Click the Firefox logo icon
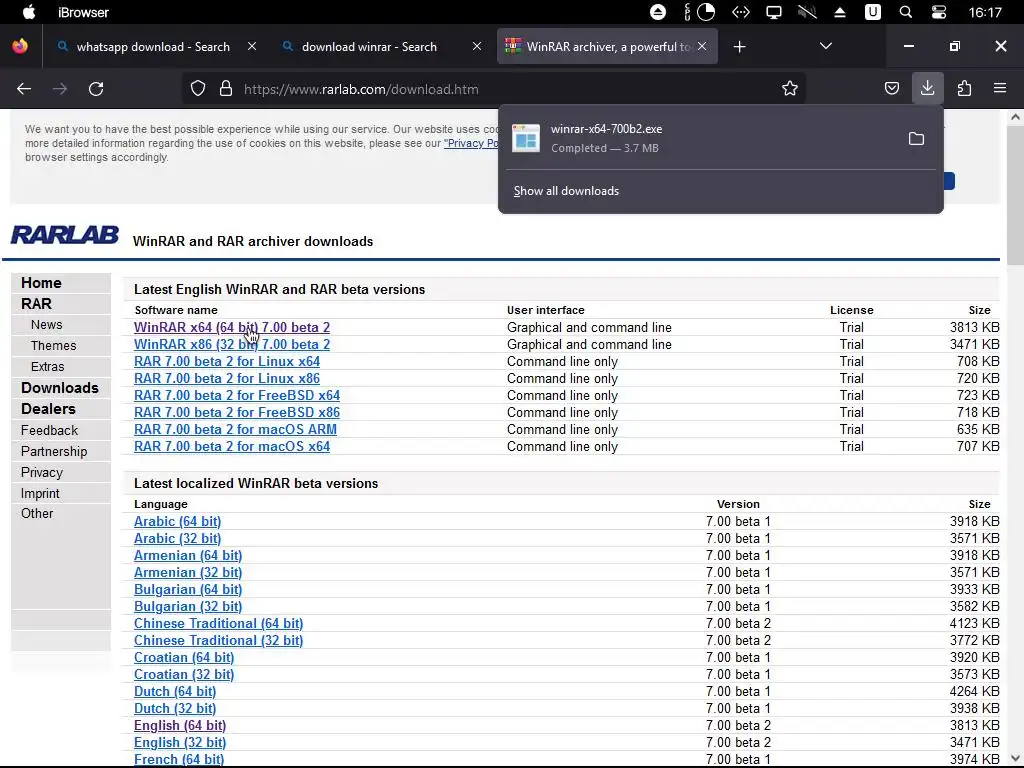 [x=20, y=46]
